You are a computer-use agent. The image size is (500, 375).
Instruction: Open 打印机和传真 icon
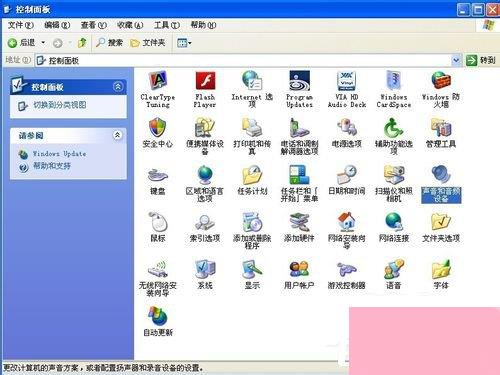coord(252,128)
